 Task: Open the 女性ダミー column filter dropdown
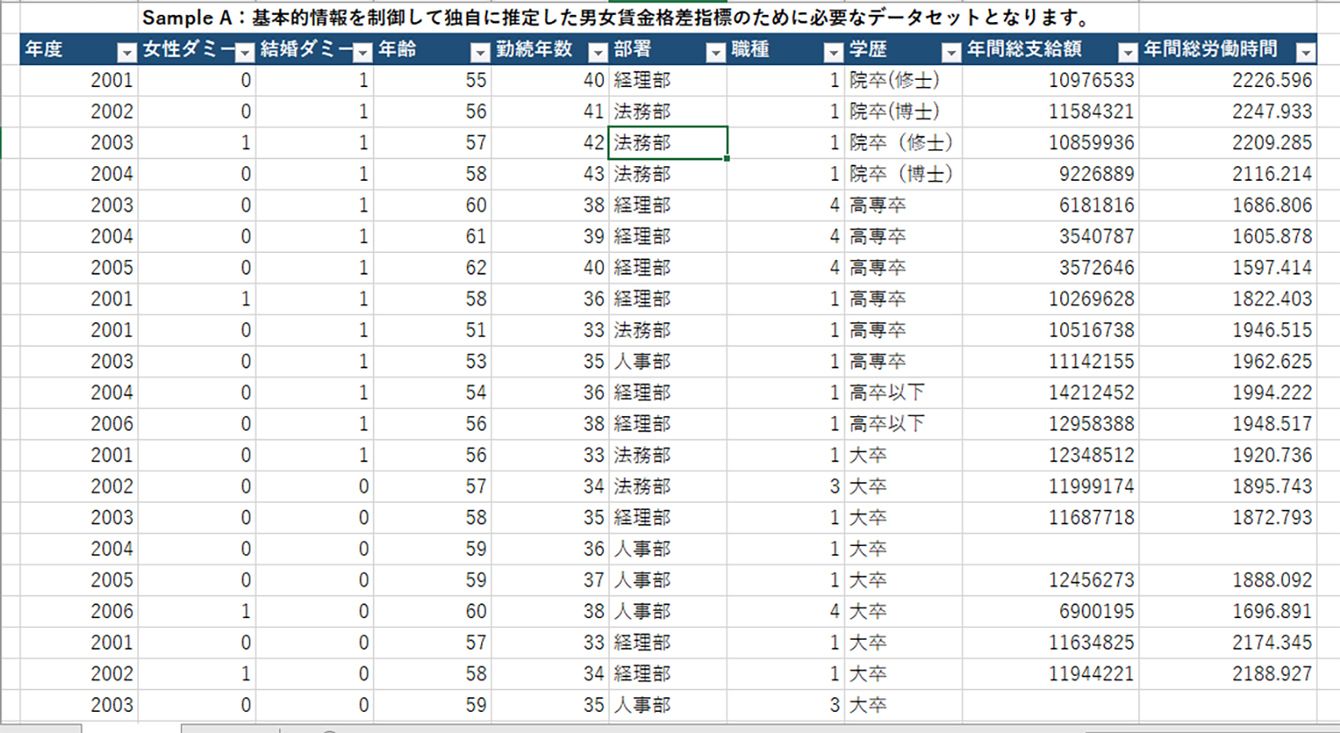(x=244, y=53)
